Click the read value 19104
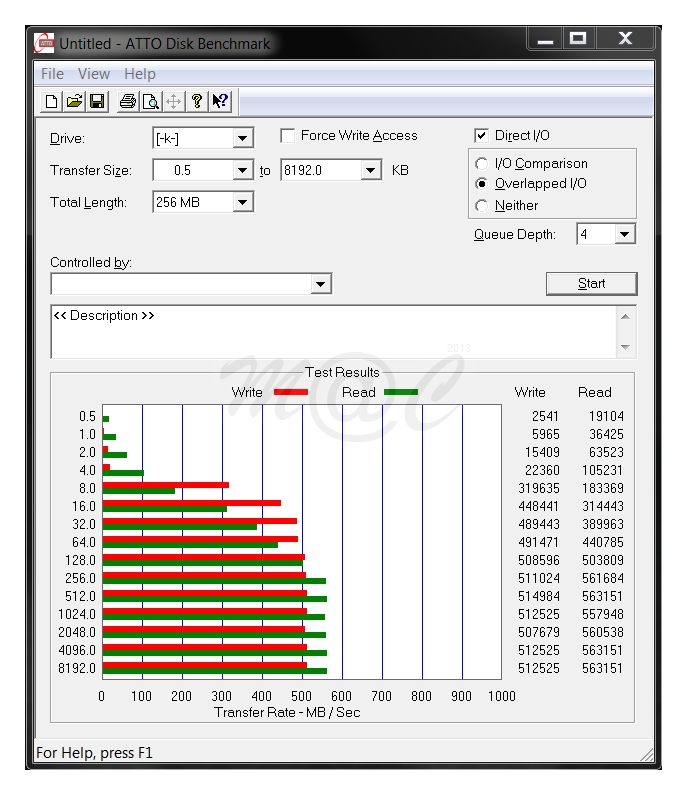 point(606,416)
